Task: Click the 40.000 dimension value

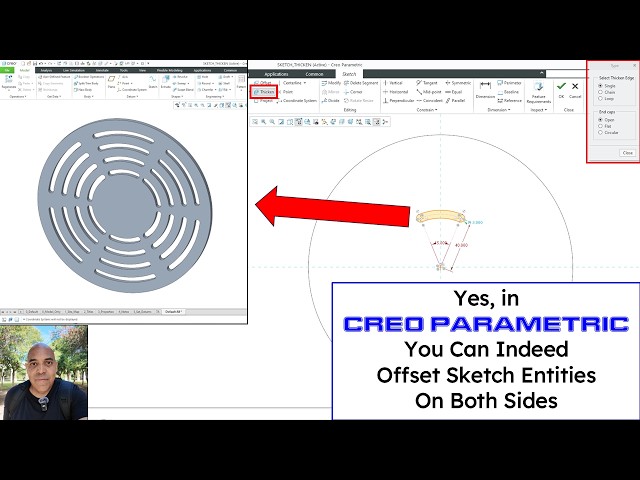Action: [x=461, y=245]
